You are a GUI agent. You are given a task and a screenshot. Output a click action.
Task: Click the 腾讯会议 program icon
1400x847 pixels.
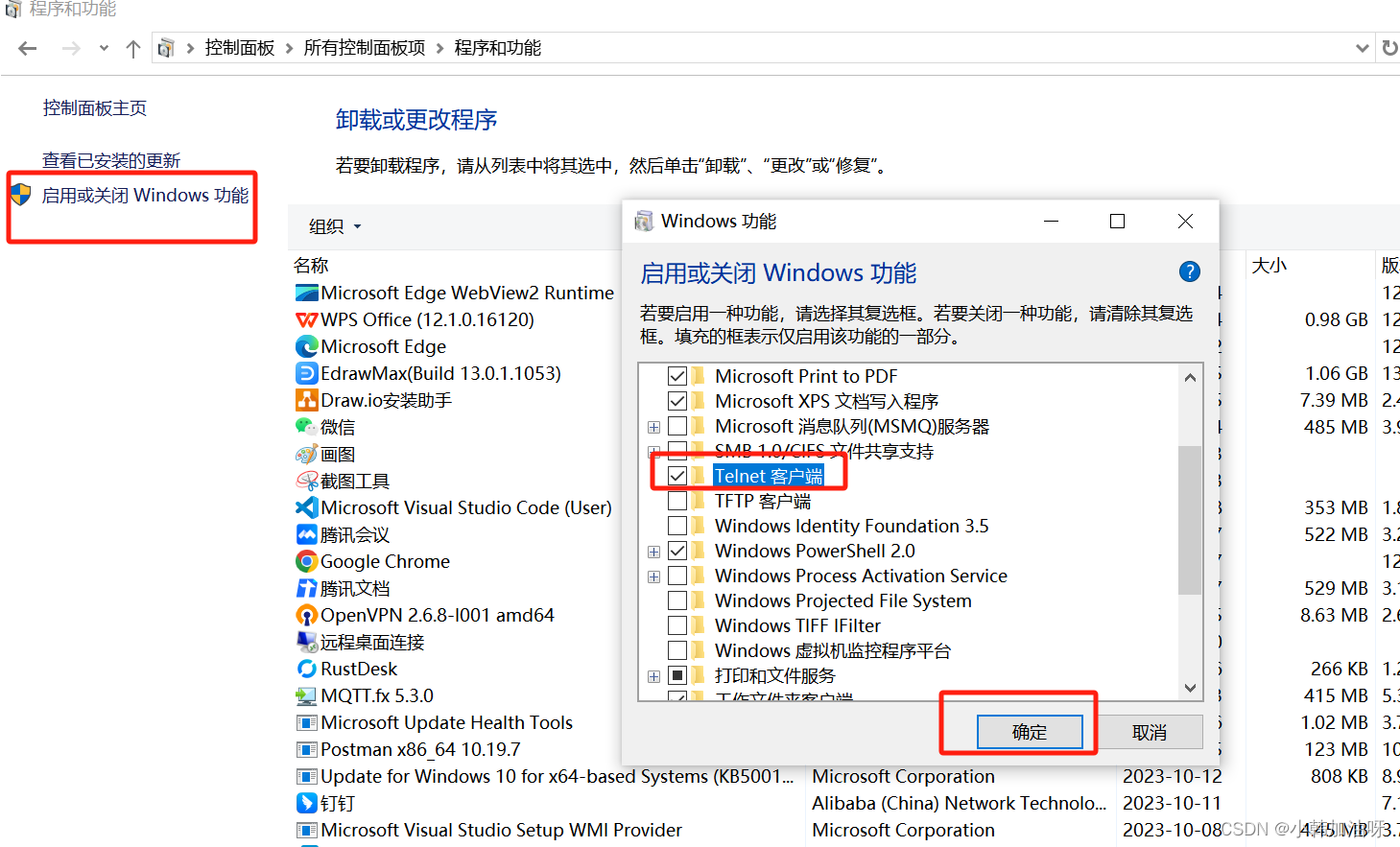pyautogui.click(x=307, y=534)
